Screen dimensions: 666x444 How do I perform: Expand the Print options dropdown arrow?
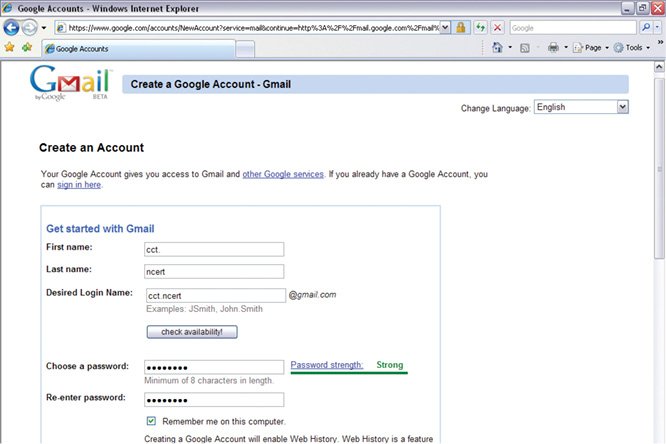(x=565, y=48)
